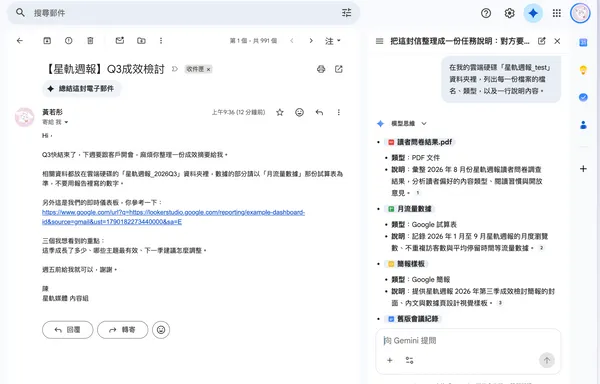The width and height of the screenshot is (600, 384).
Task: Click sender avatar of 黃若彤
Action: pyautogui.click(x=24, y=117)
